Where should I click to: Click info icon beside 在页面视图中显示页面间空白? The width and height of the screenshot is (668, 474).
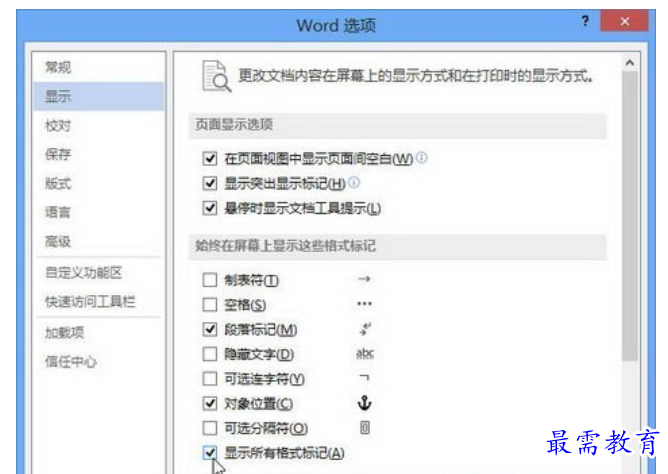coord(422,158)
